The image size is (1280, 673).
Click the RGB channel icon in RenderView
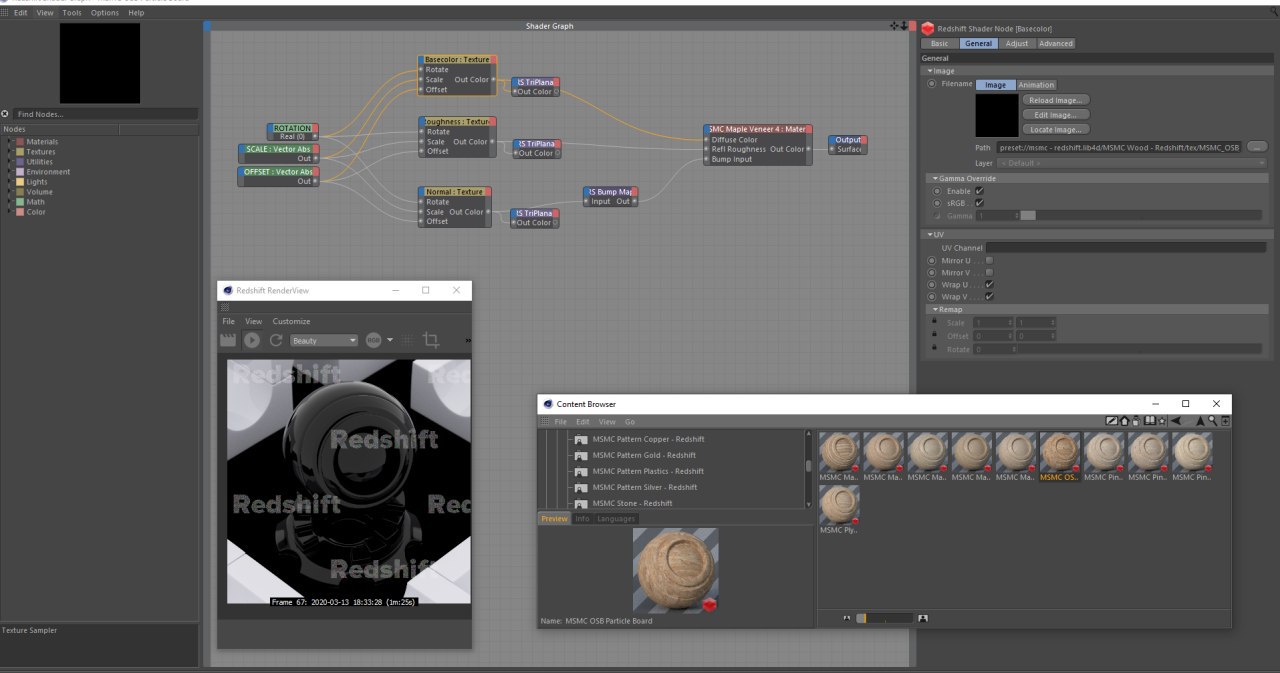(374, 340)
